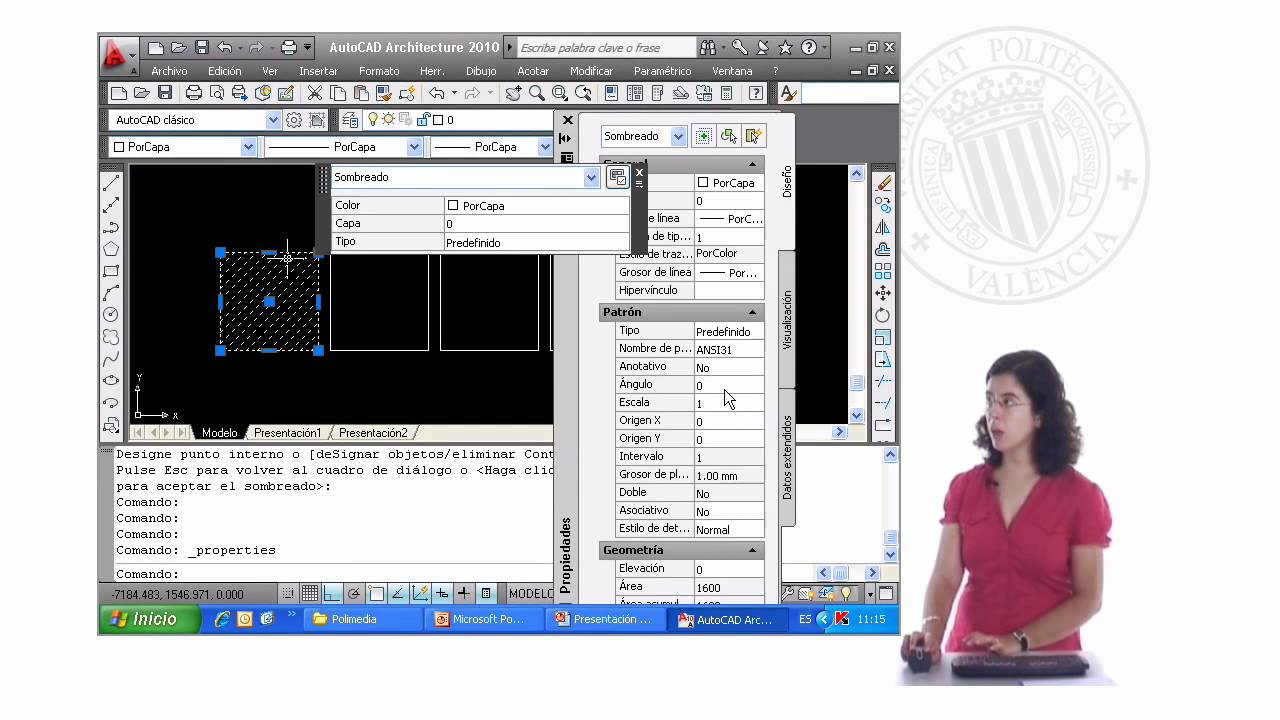Switch to the Modelo tab
The image size is (1280, 720).
coord(219,433)
